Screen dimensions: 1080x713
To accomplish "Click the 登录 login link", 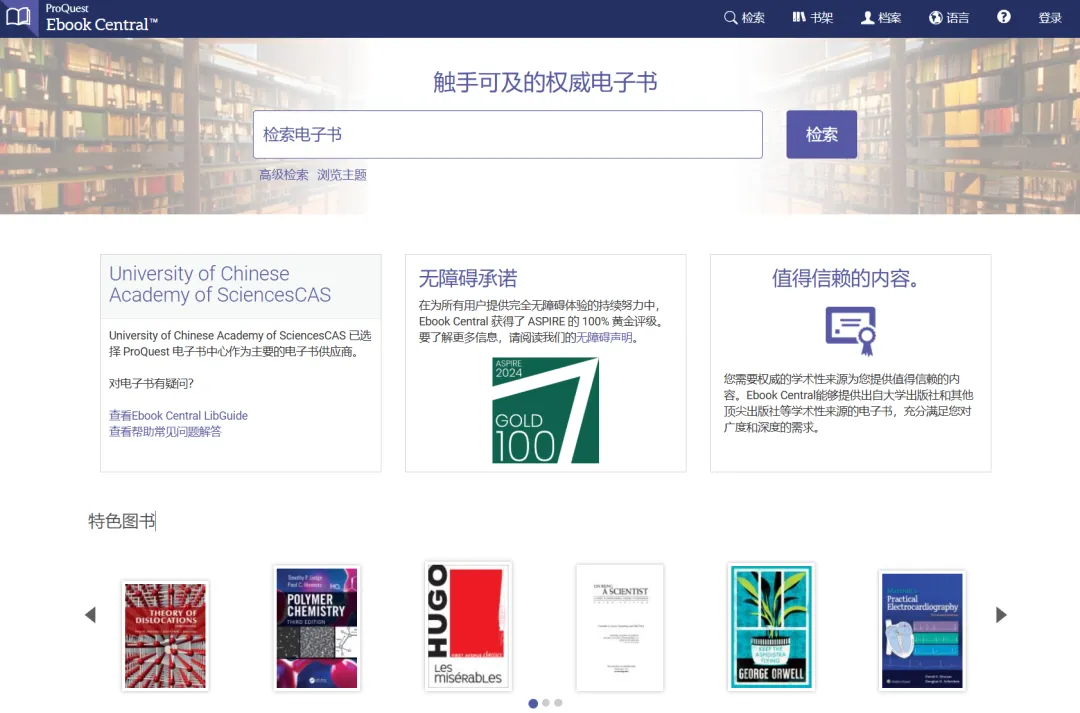I will (x=1050, y=18).
